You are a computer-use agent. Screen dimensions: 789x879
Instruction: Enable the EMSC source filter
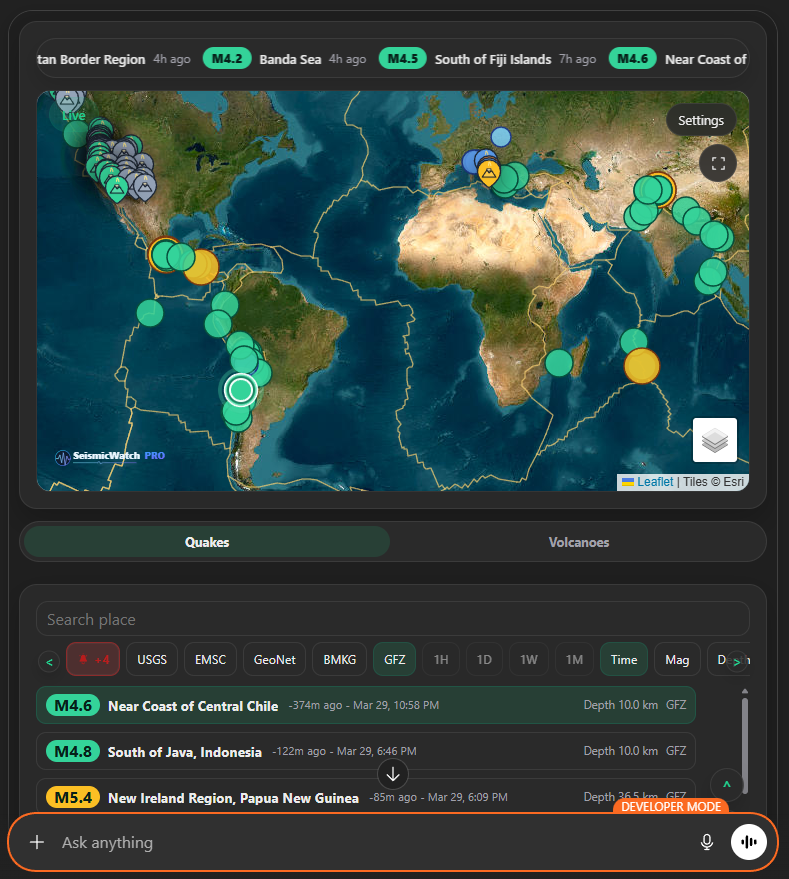[x=210, y=660]
